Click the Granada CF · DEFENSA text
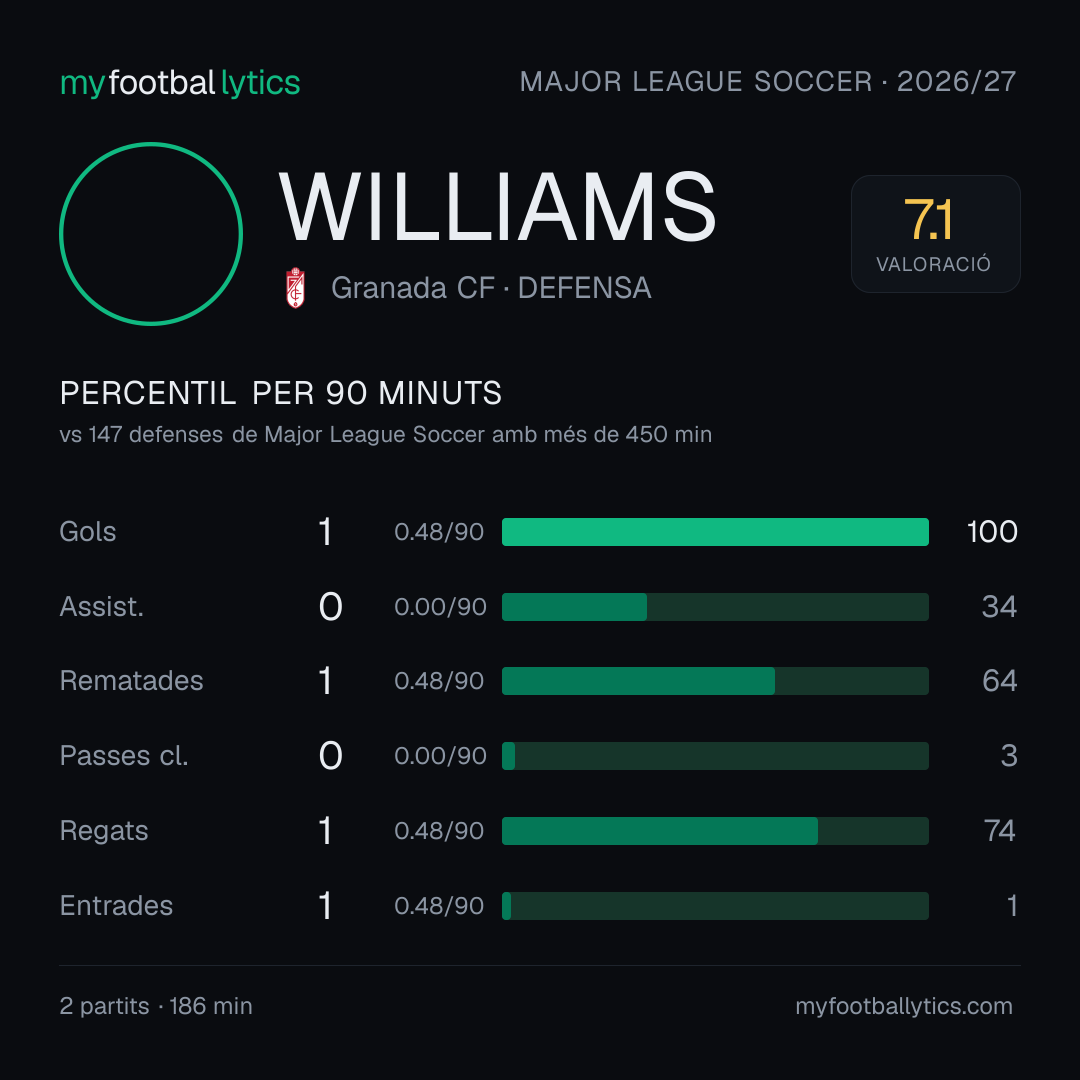The image size is (1080, 1080). pyautogui.click(x=491, y=288)
